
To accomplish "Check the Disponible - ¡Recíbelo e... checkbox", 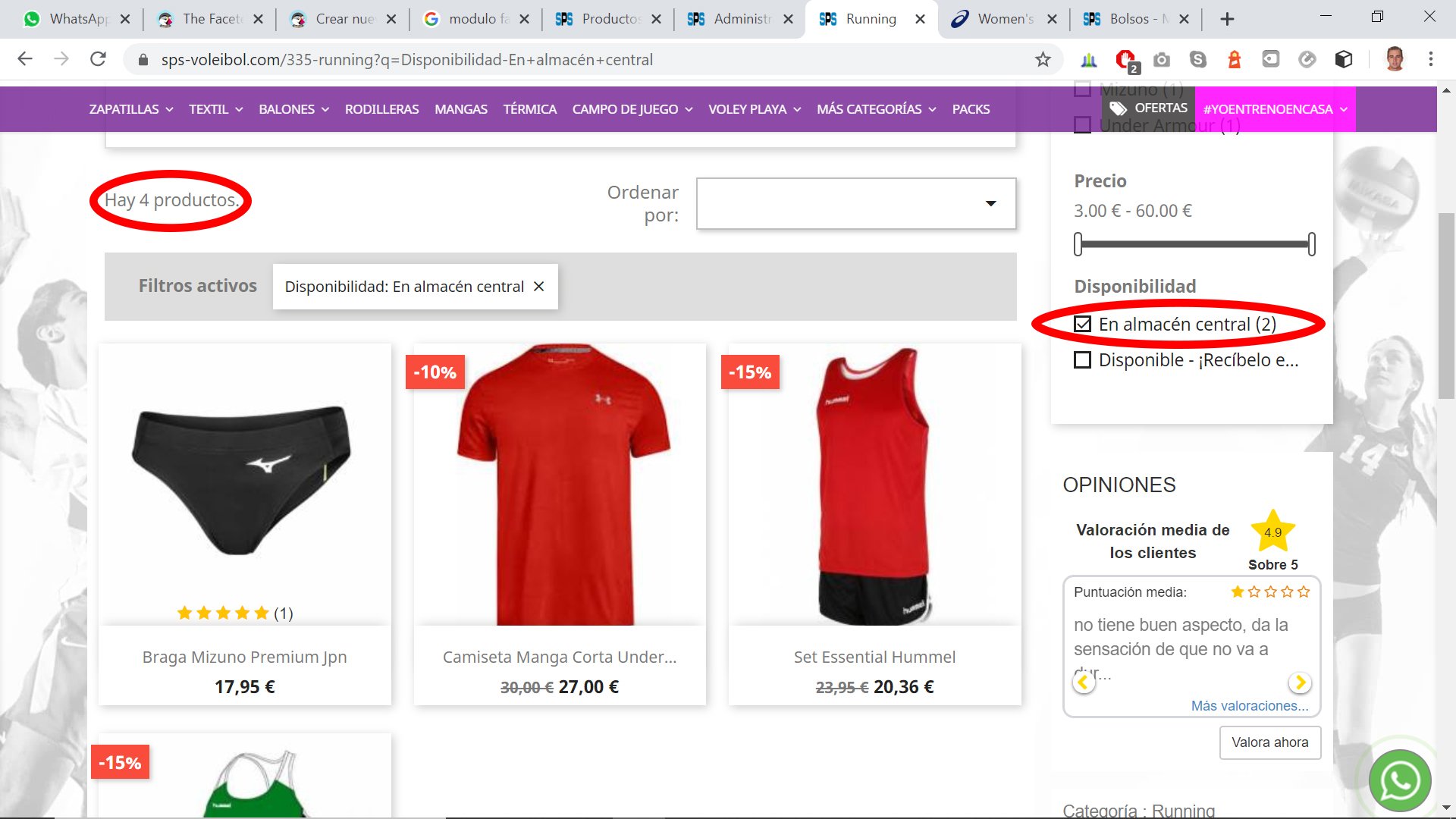I will click(1083, 360).
